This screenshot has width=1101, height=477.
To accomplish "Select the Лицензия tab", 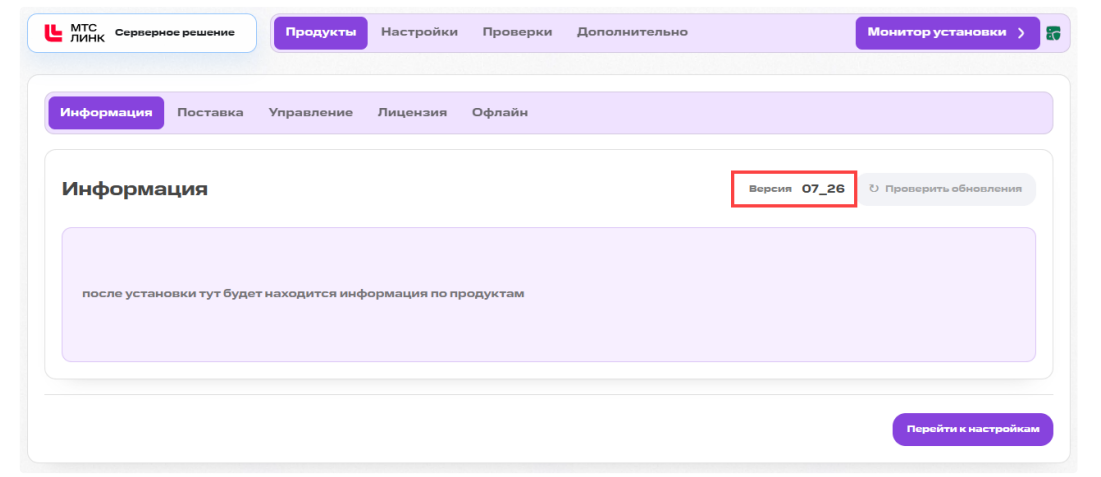I will point(412,112).
